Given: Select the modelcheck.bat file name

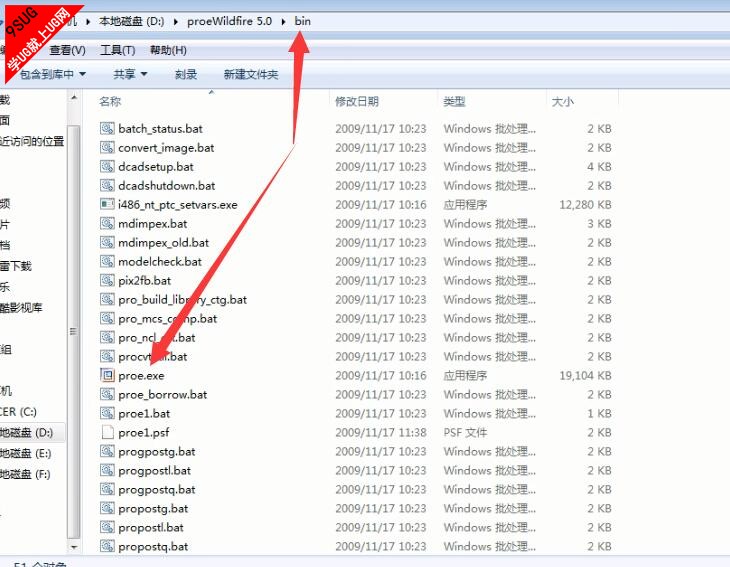Looking at the screenshot, I should [x=160, y=261].
